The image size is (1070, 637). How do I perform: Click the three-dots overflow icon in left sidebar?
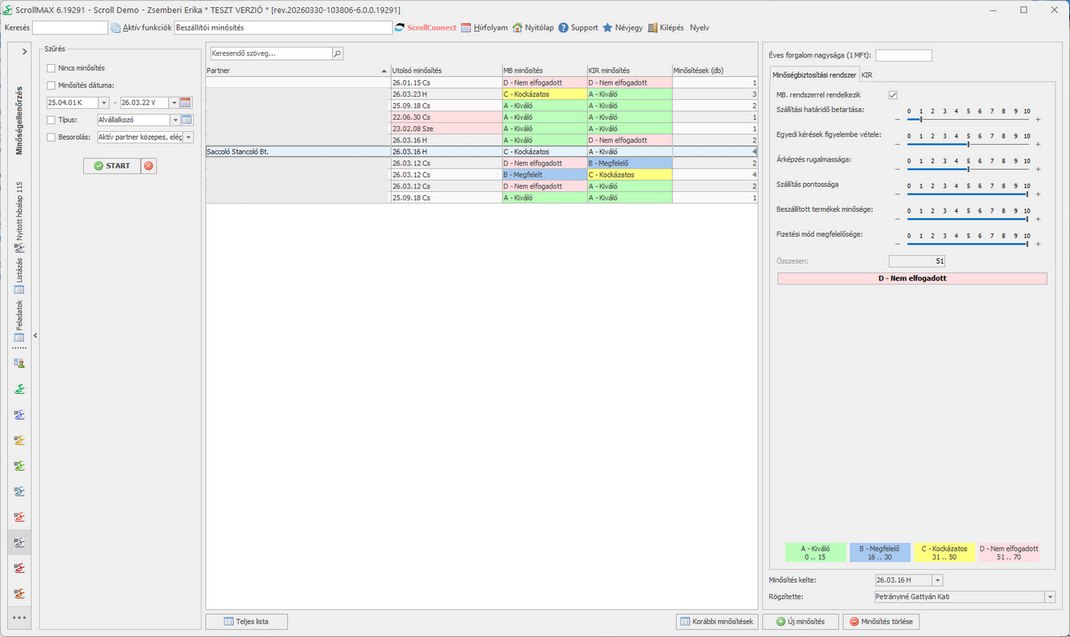point(19,620)
